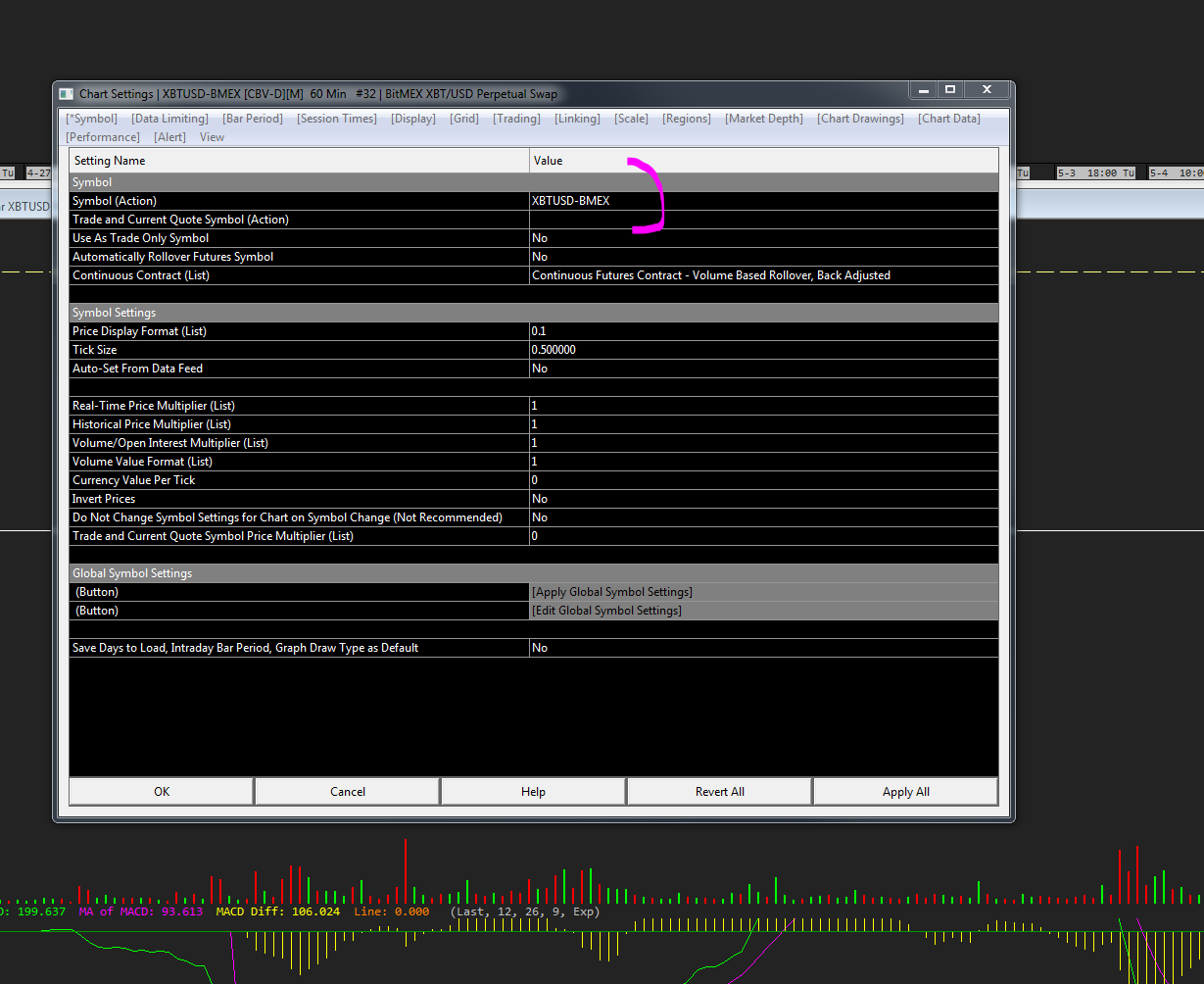Select the Chart Drawings tab
This screenshot has width=1204, height=984.
click(x=861, y=119)
